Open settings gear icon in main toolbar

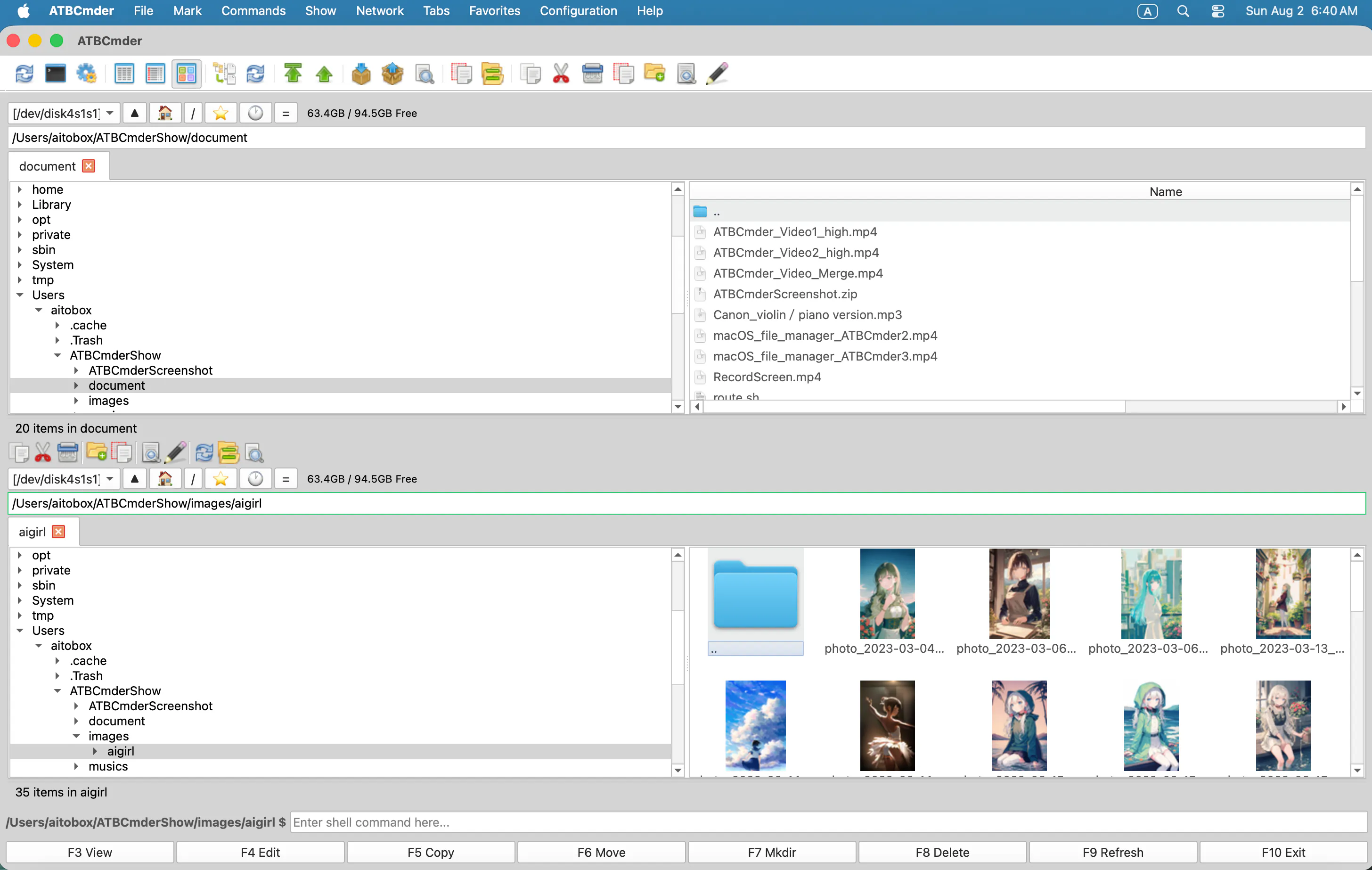[x=87, y=74]
